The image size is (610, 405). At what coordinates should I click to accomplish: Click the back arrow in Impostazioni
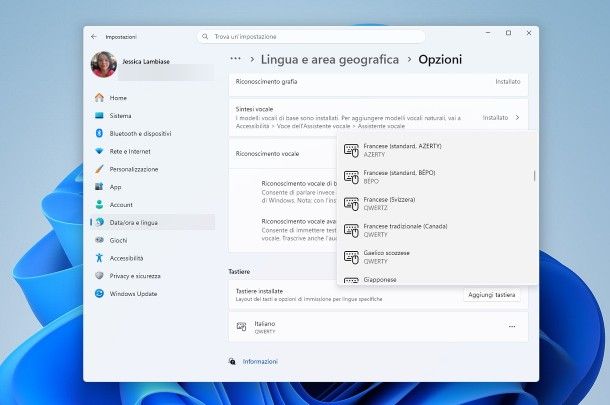94,37
